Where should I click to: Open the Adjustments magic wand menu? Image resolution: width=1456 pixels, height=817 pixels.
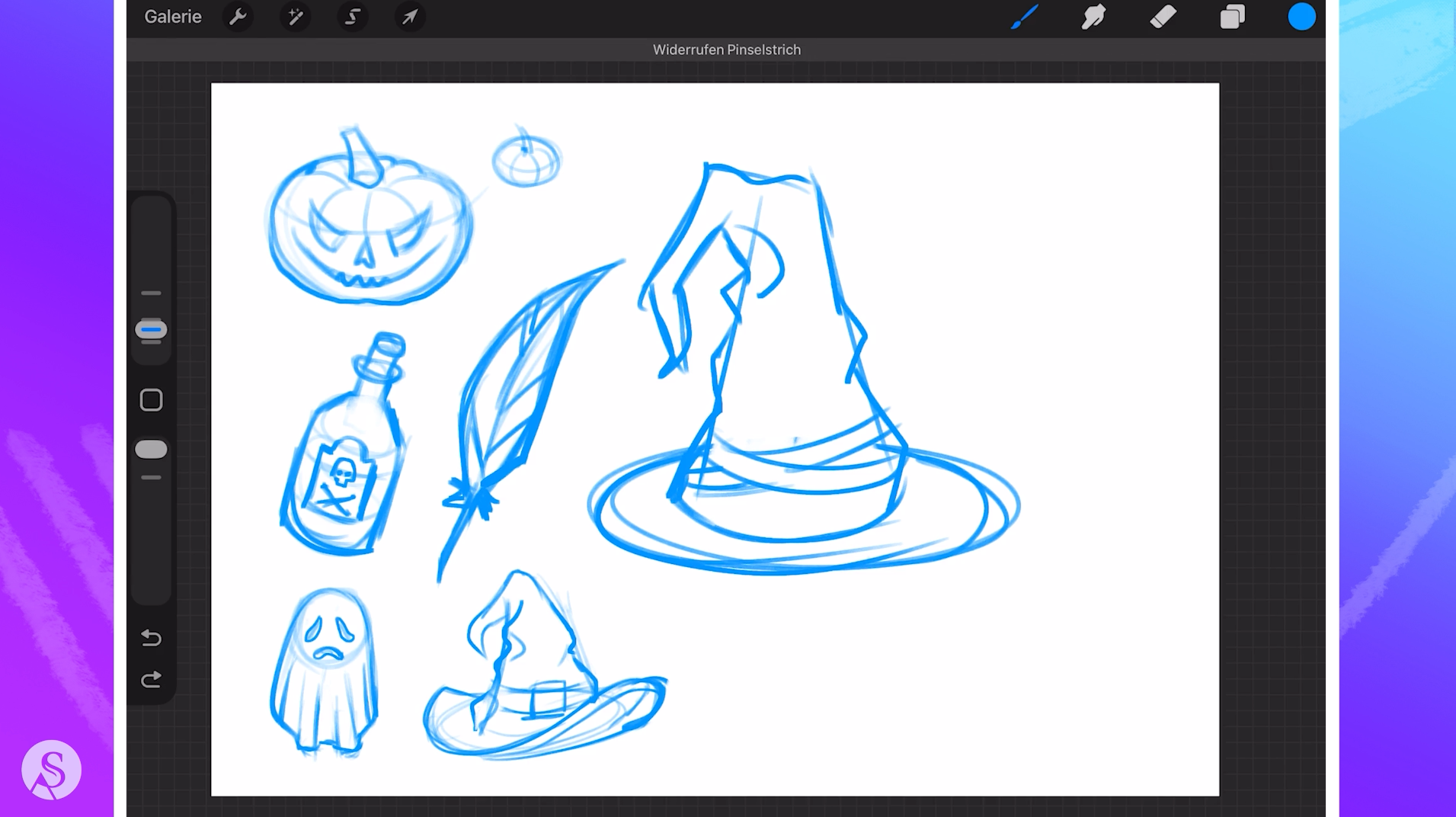(295, 17)
